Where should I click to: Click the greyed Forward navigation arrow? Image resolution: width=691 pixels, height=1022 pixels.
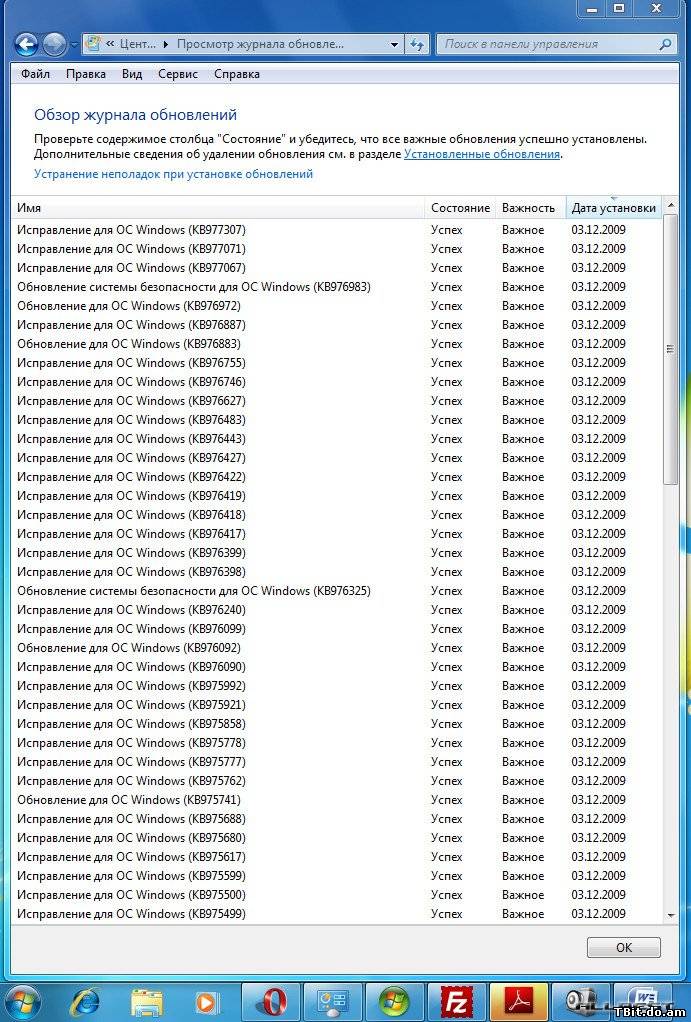pos(54,44)
